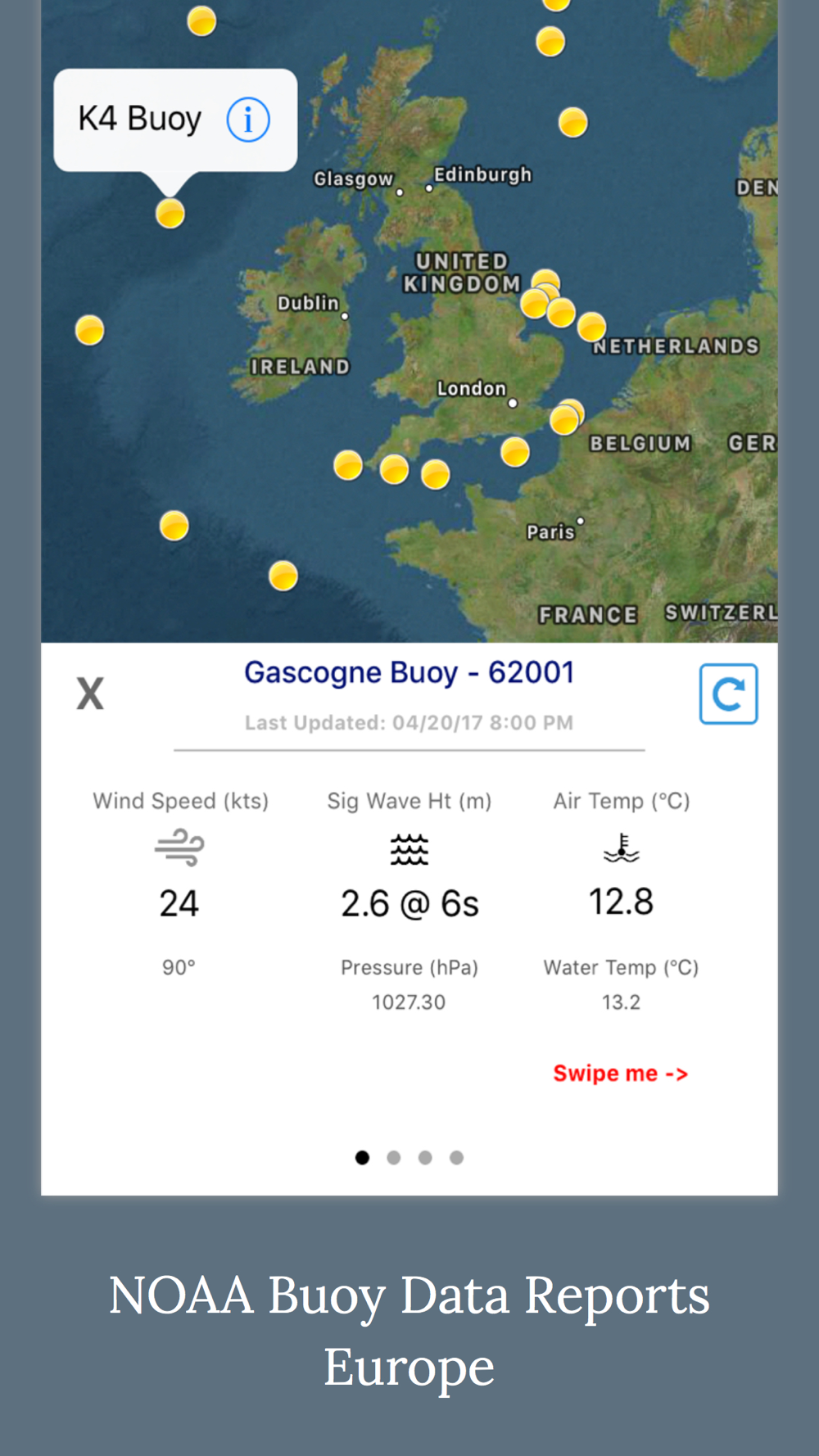Close the buoy details panel with X
This screenshot has height=1456, width=819.
90,694
